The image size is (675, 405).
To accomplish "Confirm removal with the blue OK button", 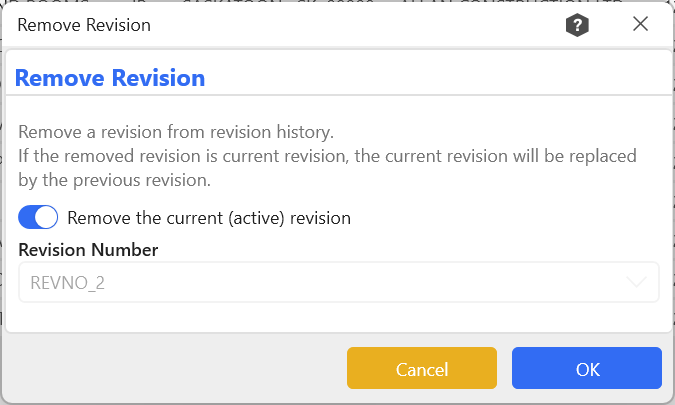I will [x=587, y=369].
